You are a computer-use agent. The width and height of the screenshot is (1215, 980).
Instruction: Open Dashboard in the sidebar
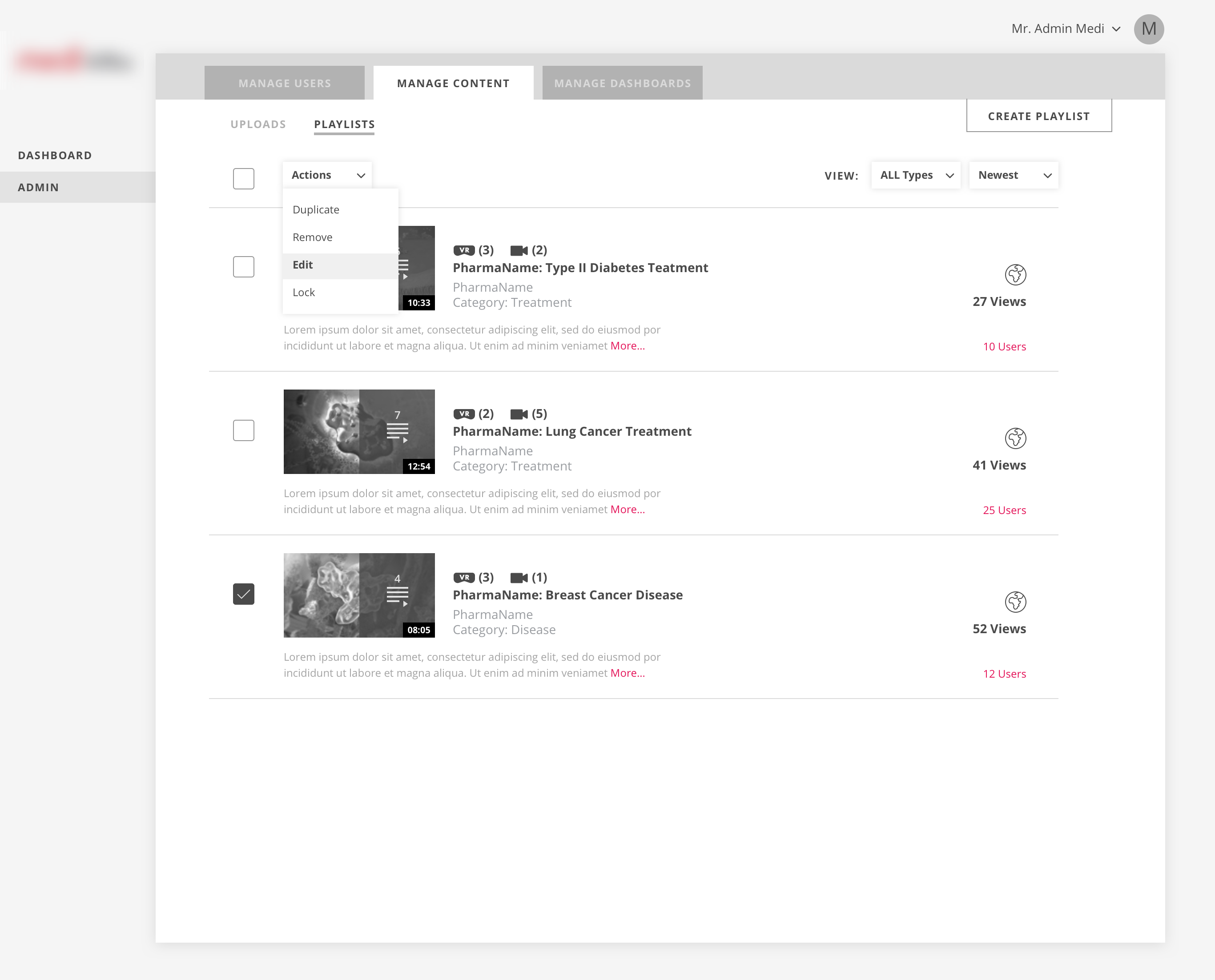[x=55, y=155]
